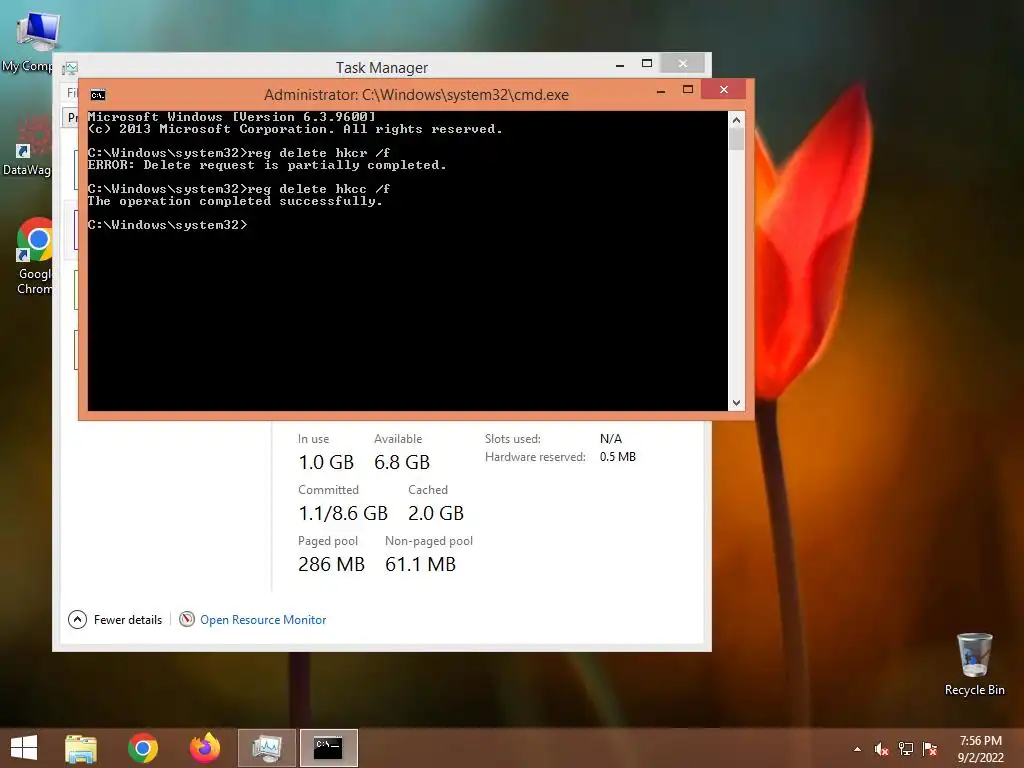Image resolution: width=1024 pixels, height=768 pixels.
Task: Click the cmd scrollbar up arrow
Action: [x=736, y=120]
